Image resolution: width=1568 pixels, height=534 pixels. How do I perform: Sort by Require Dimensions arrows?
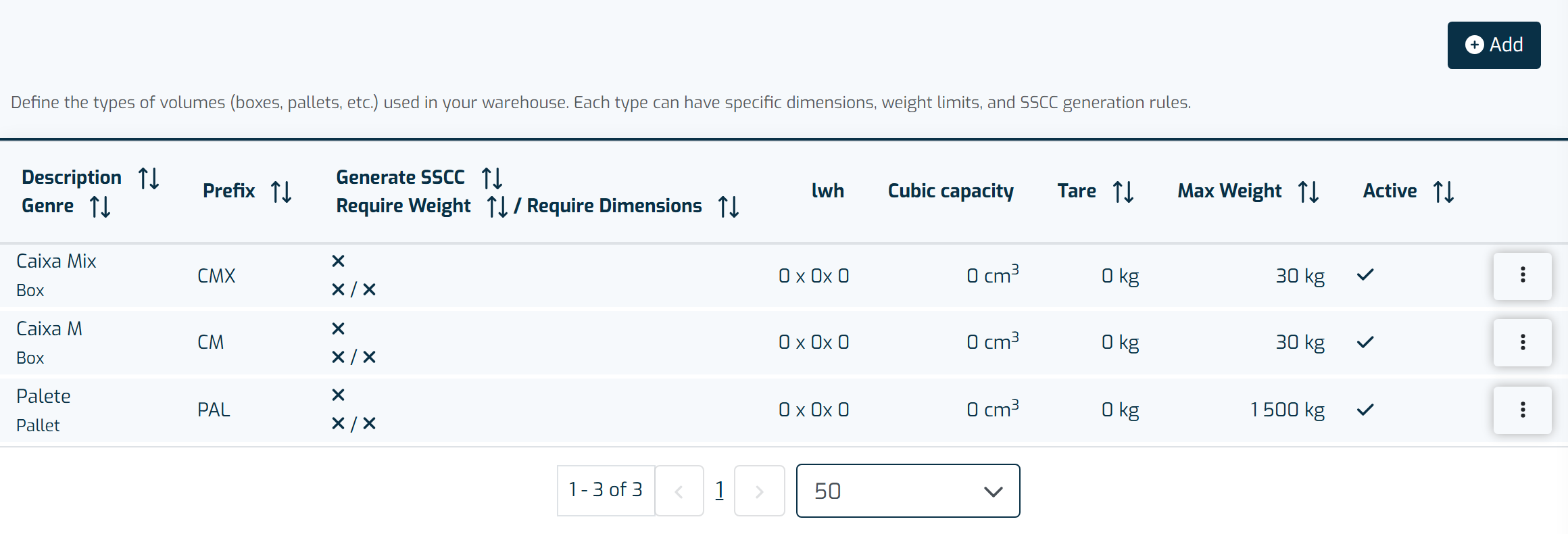(729, 206)
